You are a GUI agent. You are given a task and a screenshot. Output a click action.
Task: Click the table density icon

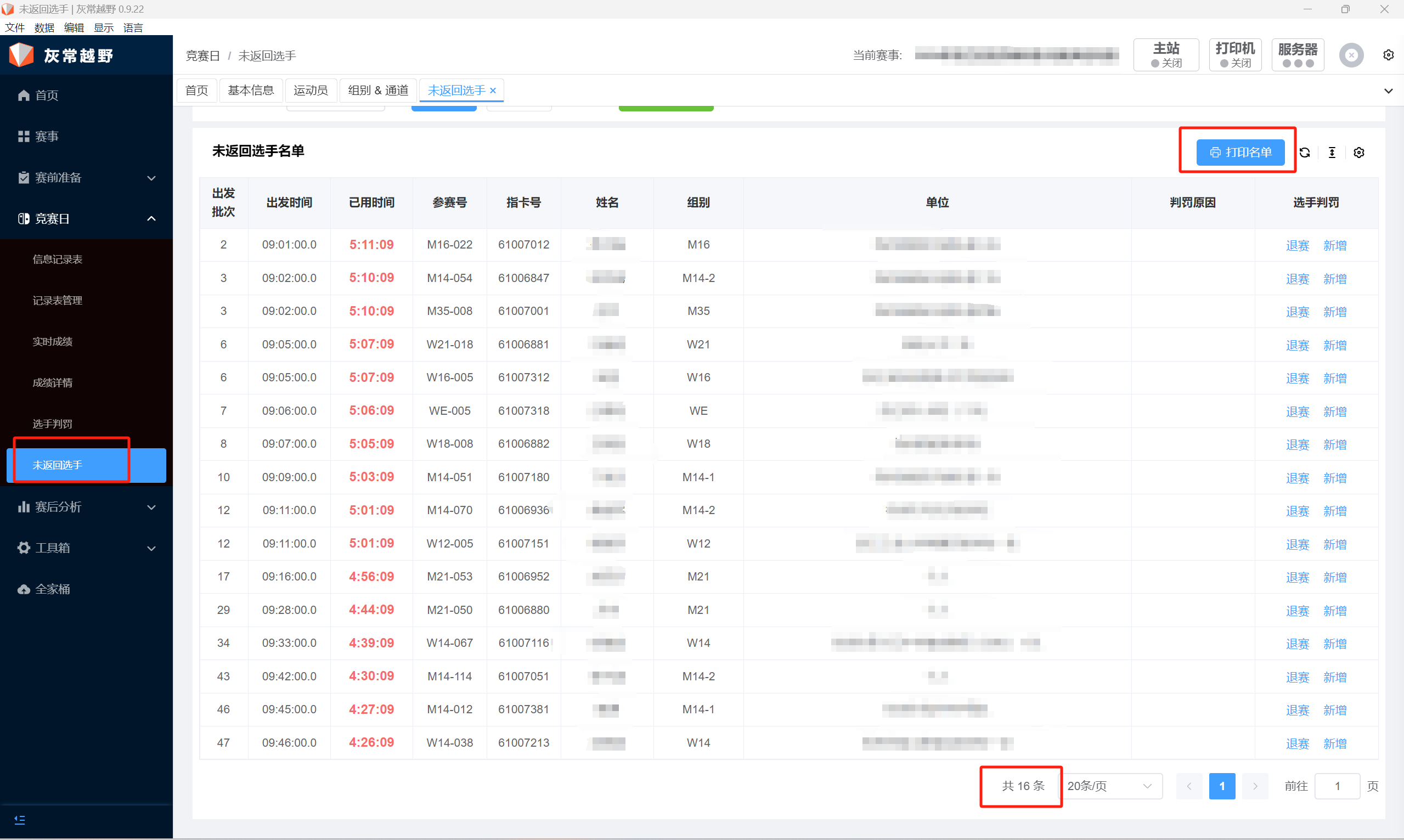coord(1332,153)
